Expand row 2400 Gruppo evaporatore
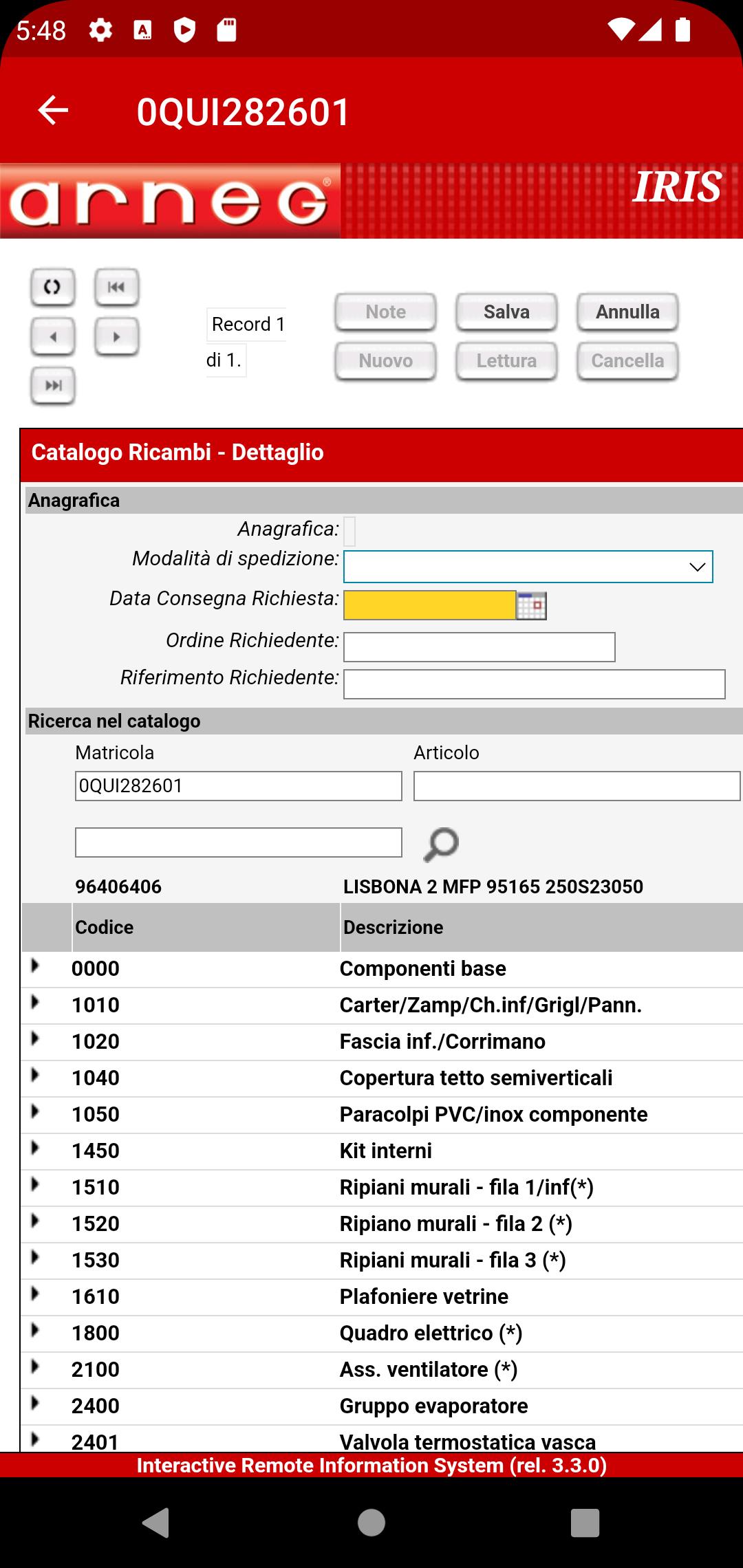Screen dimensions: 743x1568 [x=35, y=1404]
